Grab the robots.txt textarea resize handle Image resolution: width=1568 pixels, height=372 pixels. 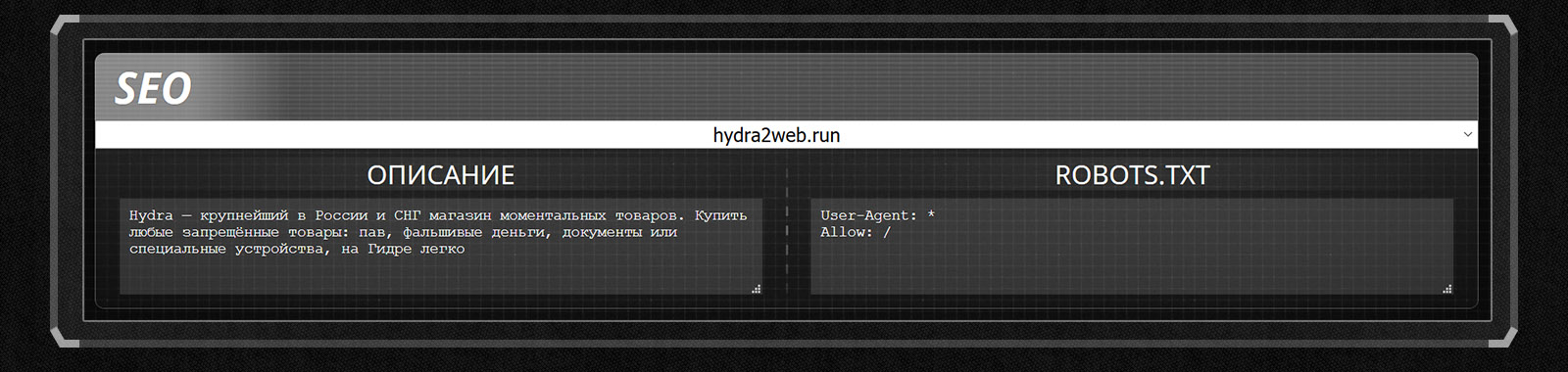tap(1447, 289)
